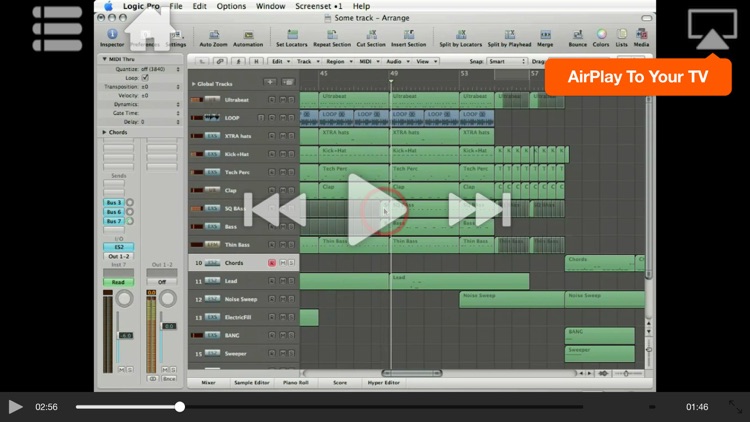Open the Arrange Region dropdown menu
750x422 pixels.
coord(339,61)
